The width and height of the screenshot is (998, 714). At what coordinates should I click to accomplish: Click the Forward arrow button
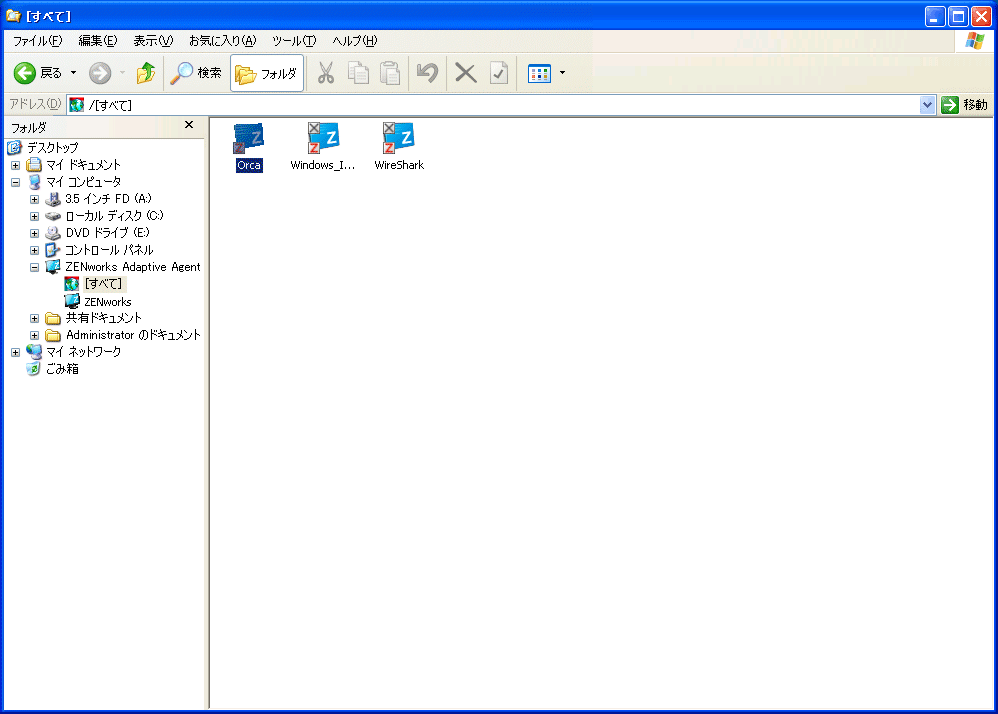(x=100, y=73)
